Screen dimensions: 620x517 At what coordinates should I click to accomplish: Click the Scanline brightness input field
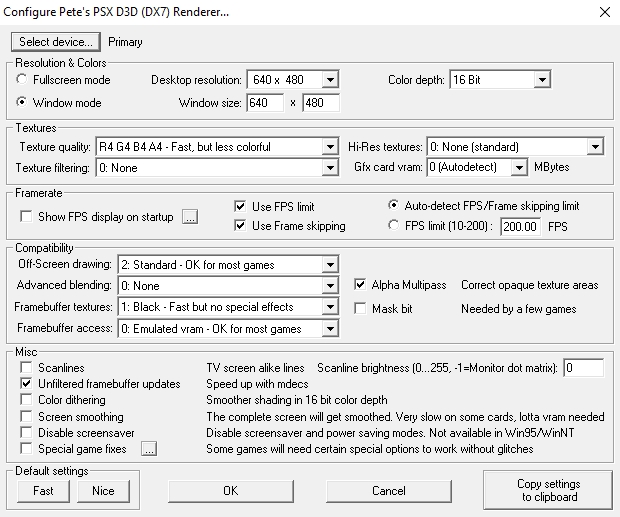[x=584, y=368]
